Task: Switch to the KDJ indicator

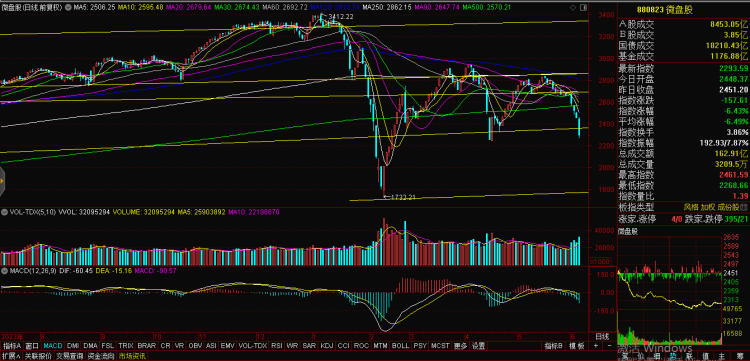Action: pos(327,345)
